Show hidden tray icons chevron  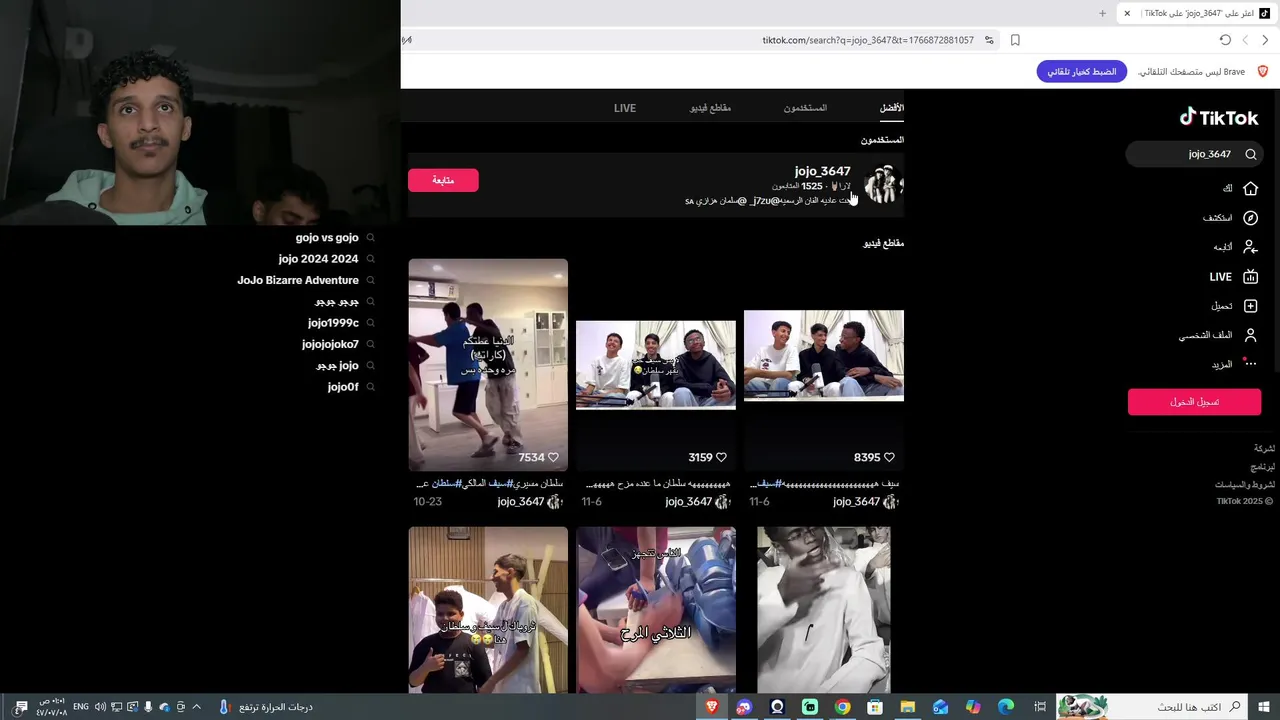pyautogui.click(x=196, y=707)
